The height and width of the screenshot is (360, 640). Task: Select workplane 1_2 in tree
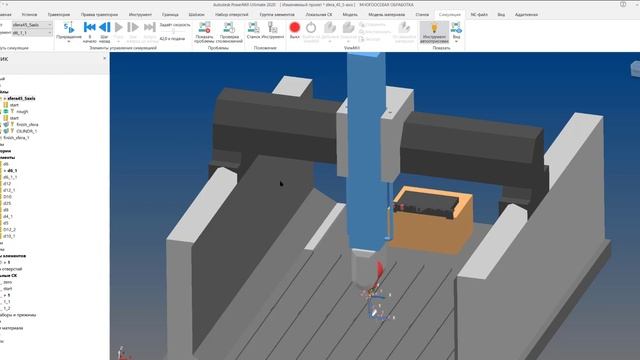click(x=7, y=308)
